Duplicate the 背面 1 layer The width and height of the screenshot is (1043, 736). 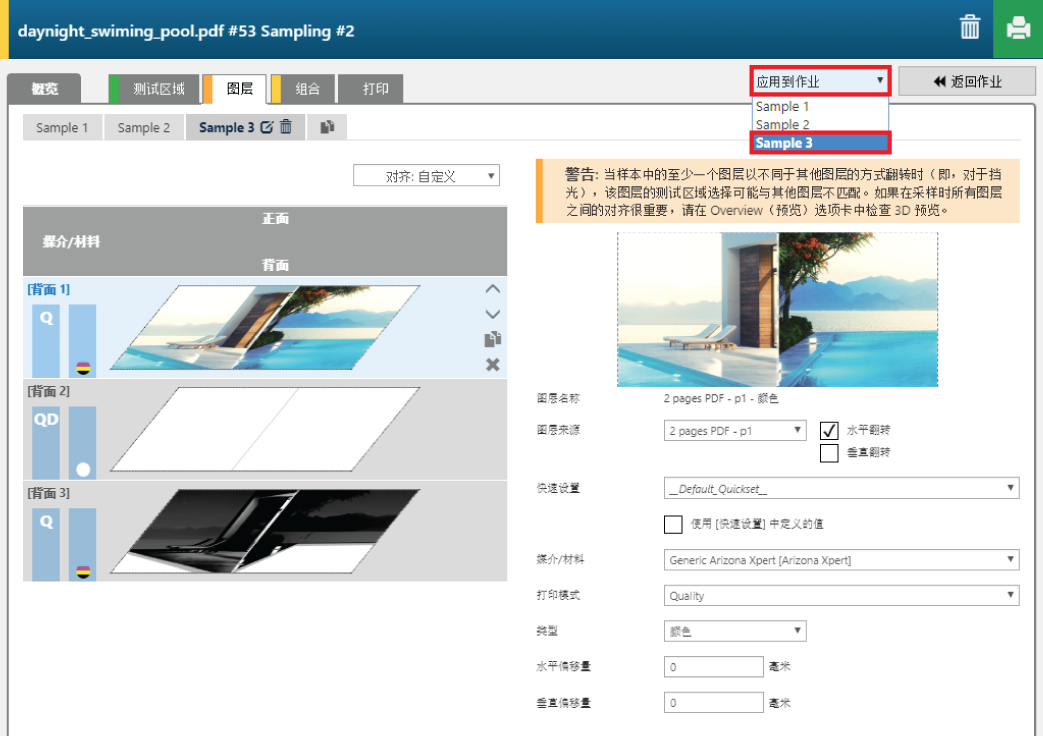coord(492,339)
